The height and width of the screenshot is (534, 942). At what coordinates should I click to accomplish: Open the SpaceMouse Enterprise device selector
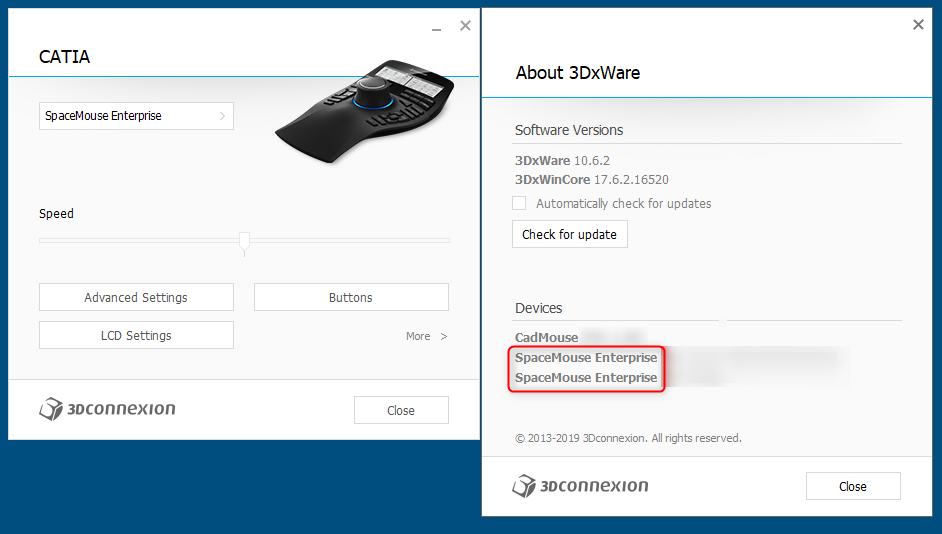point(136,116)
